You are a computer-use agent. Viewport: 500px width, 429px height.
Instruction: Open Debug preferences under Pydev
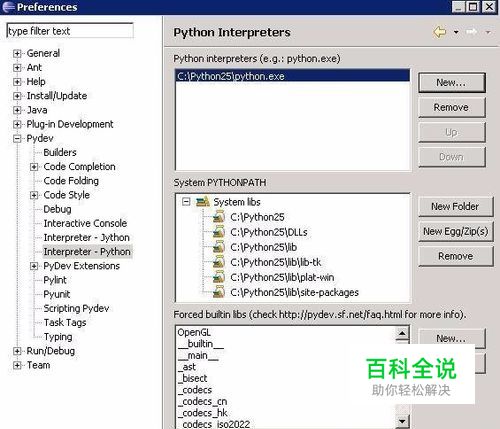(57, 209)
